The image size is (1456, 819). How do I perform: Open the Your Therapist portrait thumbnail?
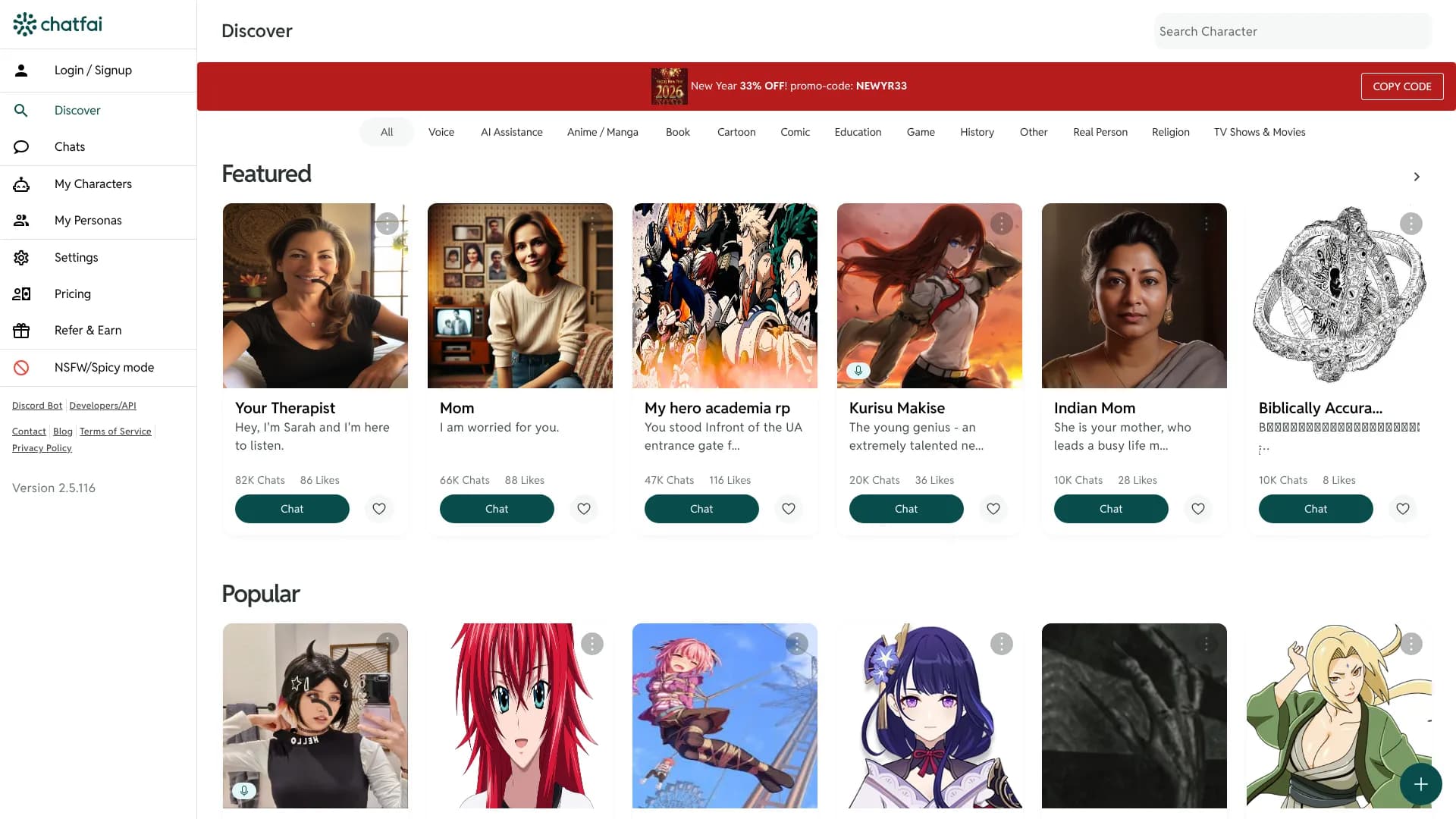pyautogui.click(x=315, y=296)
